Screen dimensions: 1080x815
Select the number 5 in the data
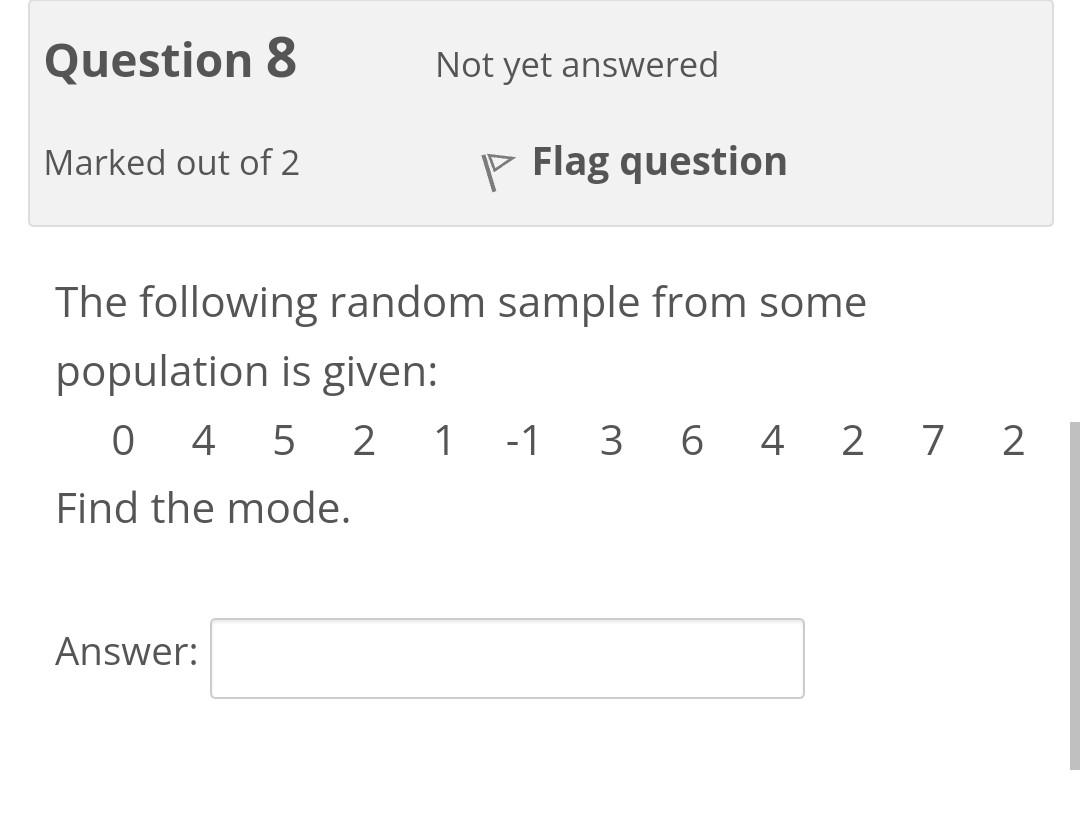(x=283, y=439)
